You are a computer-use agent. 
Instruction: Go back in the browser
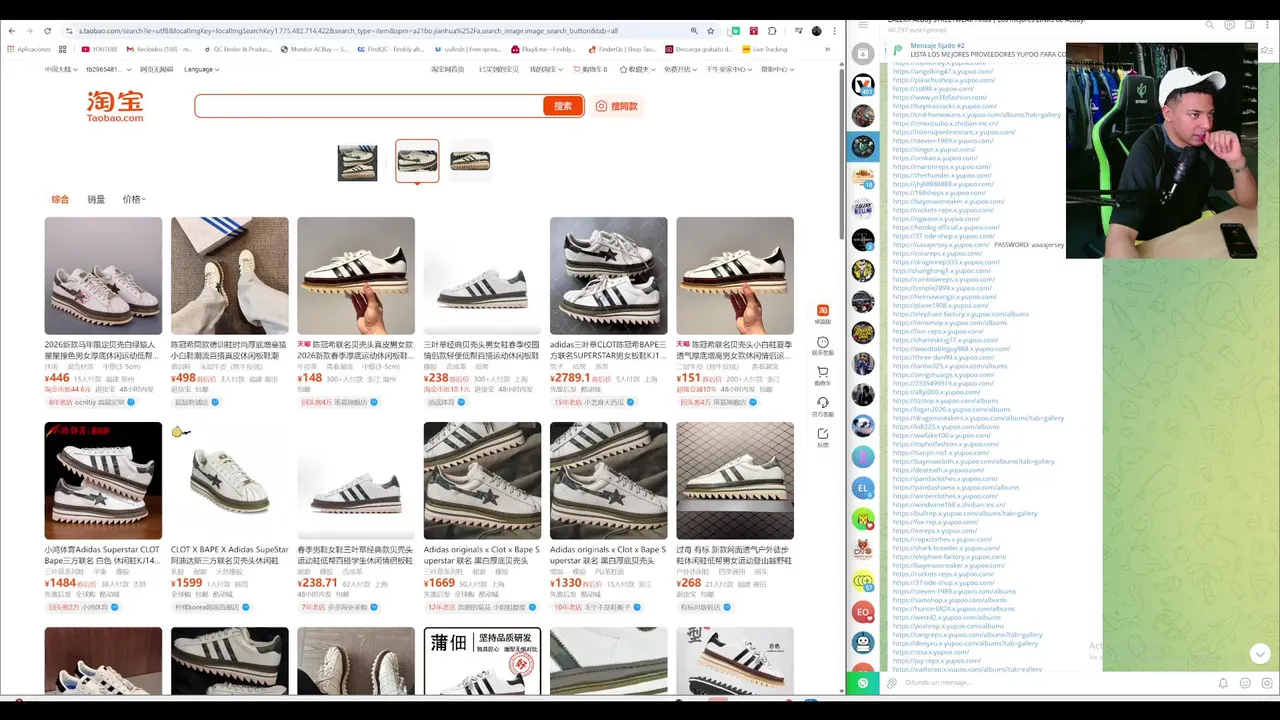pyautogui.click(x=12, y=31)
